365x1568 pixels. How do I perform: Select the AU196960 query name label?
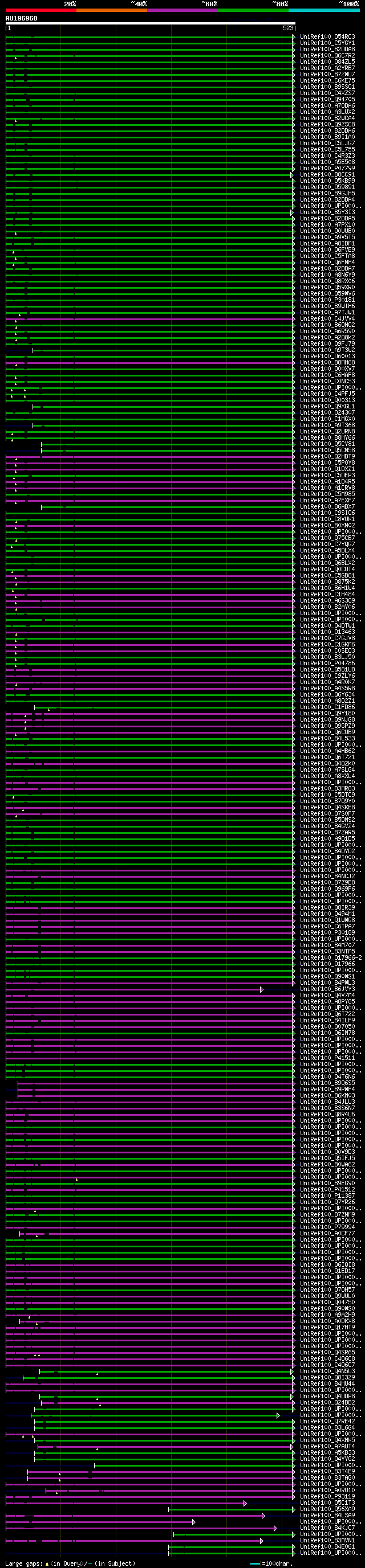pos(21,18)
